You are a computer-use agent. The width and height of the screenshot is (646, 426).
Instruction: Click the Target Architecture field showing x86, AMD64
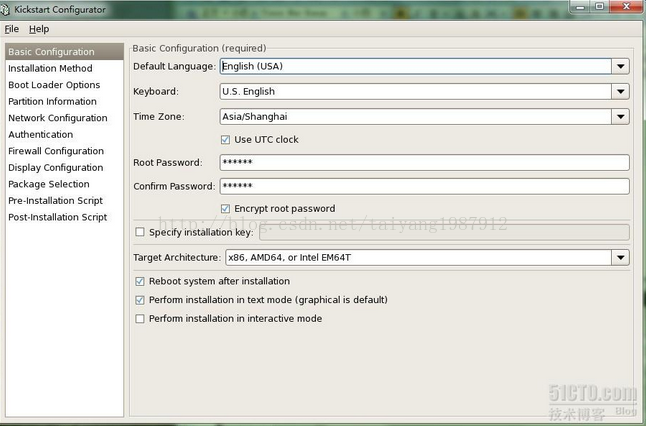tap(419, 257)
